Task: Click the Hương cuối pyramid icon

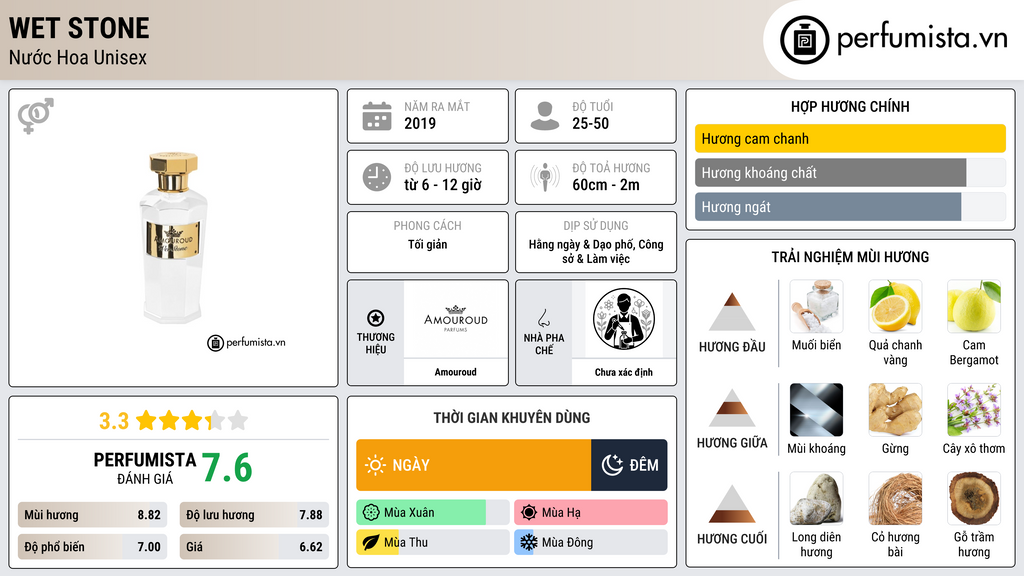Action: point(732,504)
